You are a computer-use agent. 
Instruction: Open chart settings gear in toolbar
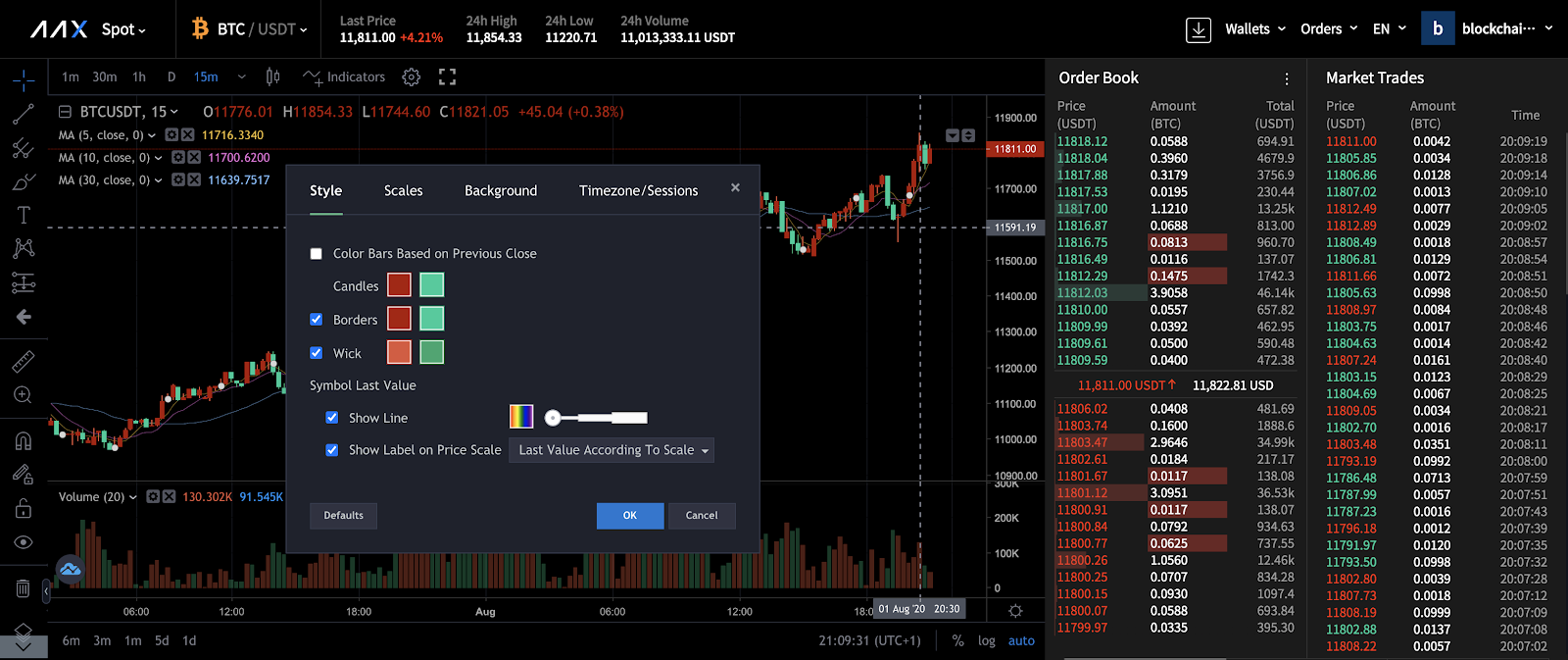tap(412, 76)
